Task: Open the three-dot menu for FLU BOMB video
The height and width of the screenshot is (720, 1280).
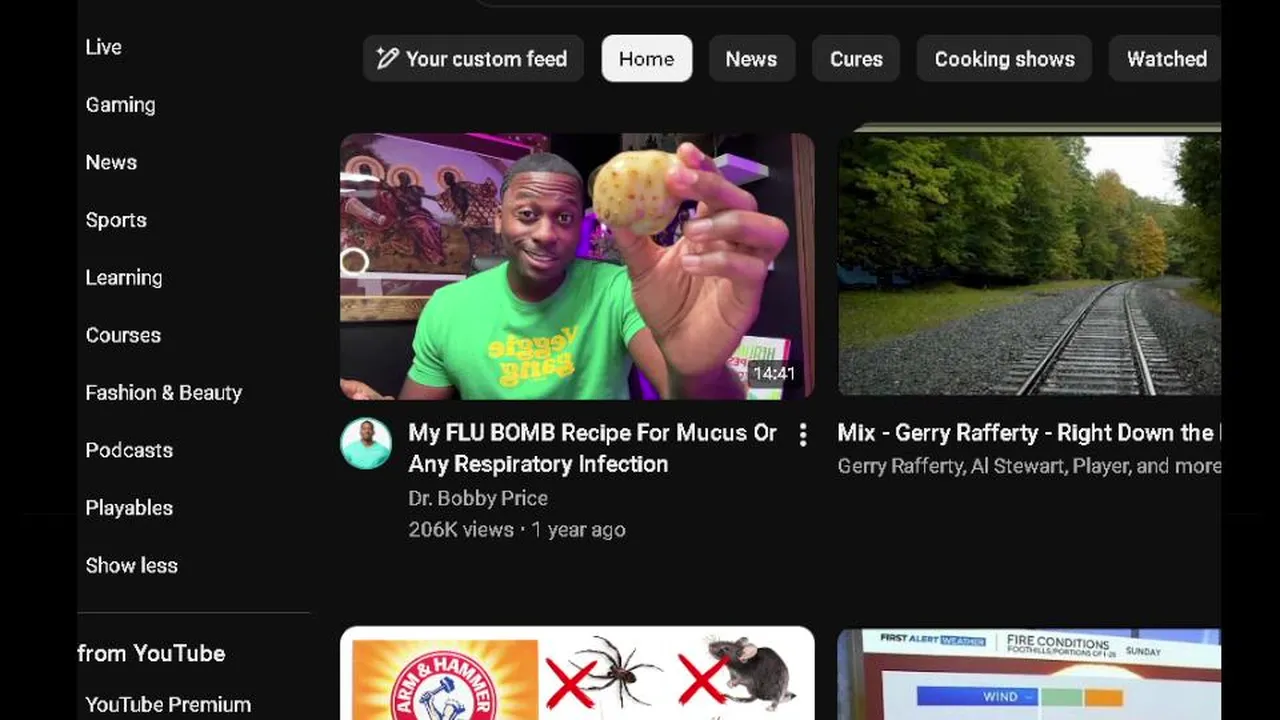Action: click(802, 434)
